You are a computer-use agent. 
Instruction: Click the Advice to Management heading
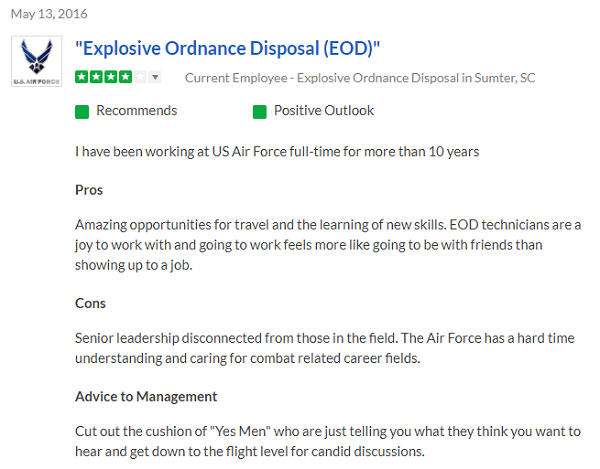[x=146, y=397]
